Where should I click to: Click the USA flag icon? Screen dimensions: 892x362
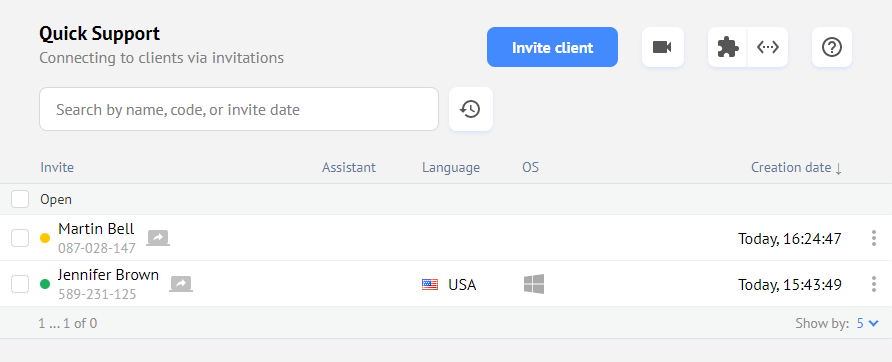[x=430, y=285]
